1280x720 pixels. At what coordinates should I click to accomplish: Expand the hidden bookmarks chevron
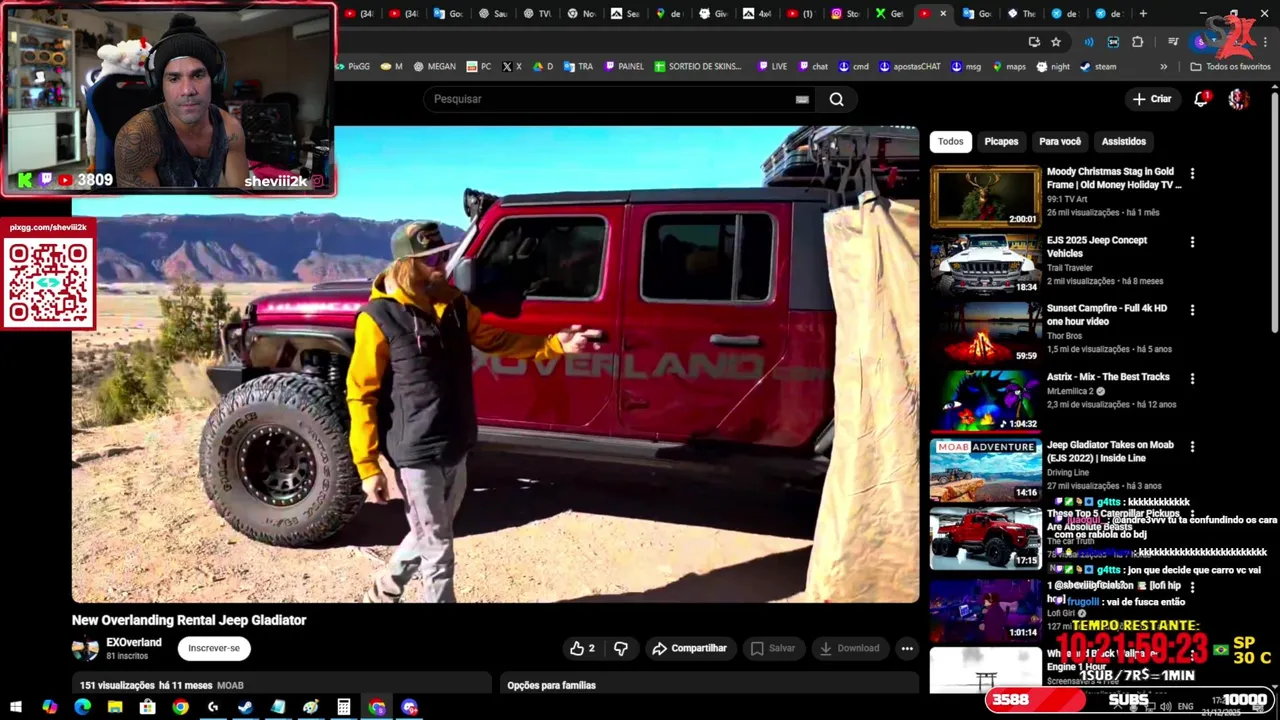[x=1163, y=66]
